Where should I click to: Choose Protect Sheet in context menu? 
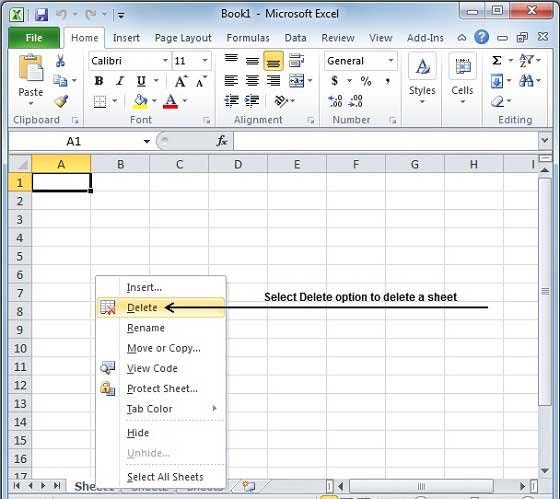click(x=161, y=389)
